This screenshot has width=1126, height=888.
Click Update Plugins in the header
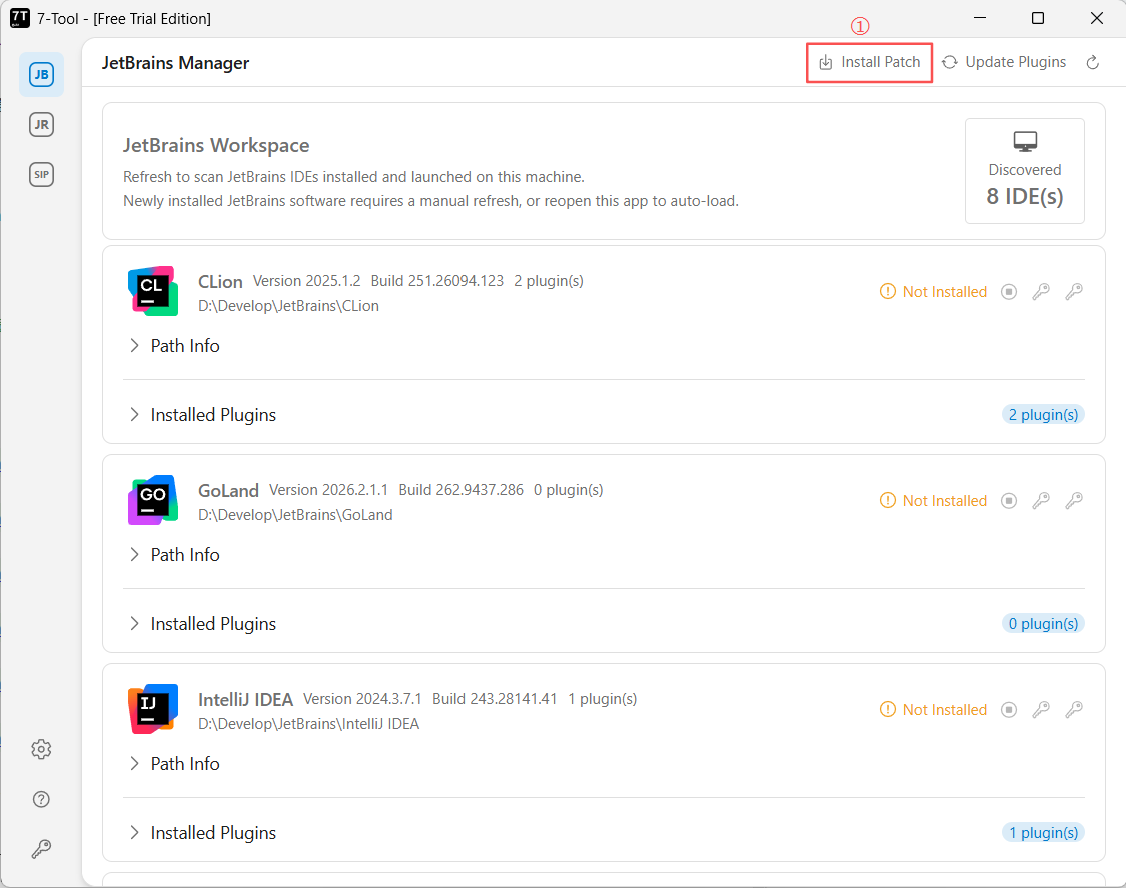(1004, 62)
